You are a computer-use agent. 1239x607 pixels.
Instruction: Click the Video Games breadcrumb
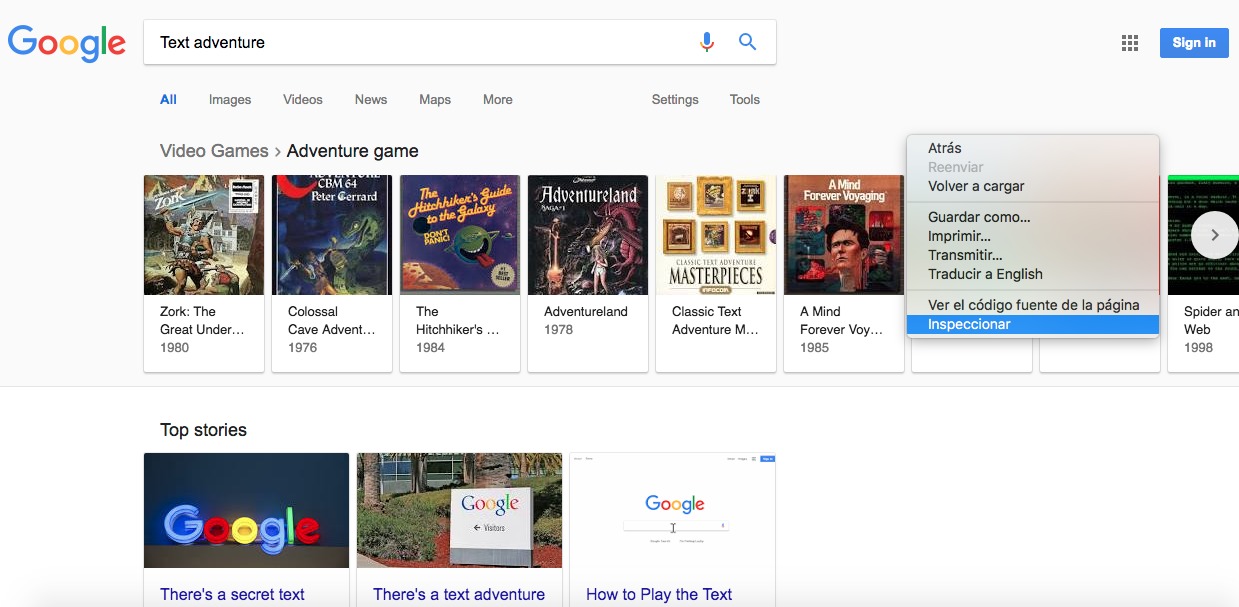tap(214, 151)
